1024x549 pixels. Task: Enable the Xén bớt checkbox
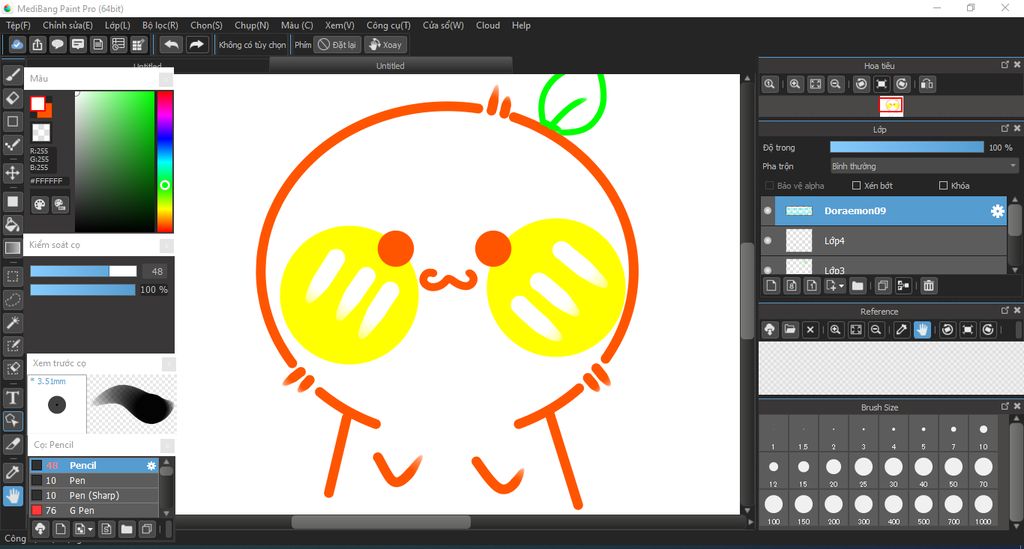tap(856, 185)
